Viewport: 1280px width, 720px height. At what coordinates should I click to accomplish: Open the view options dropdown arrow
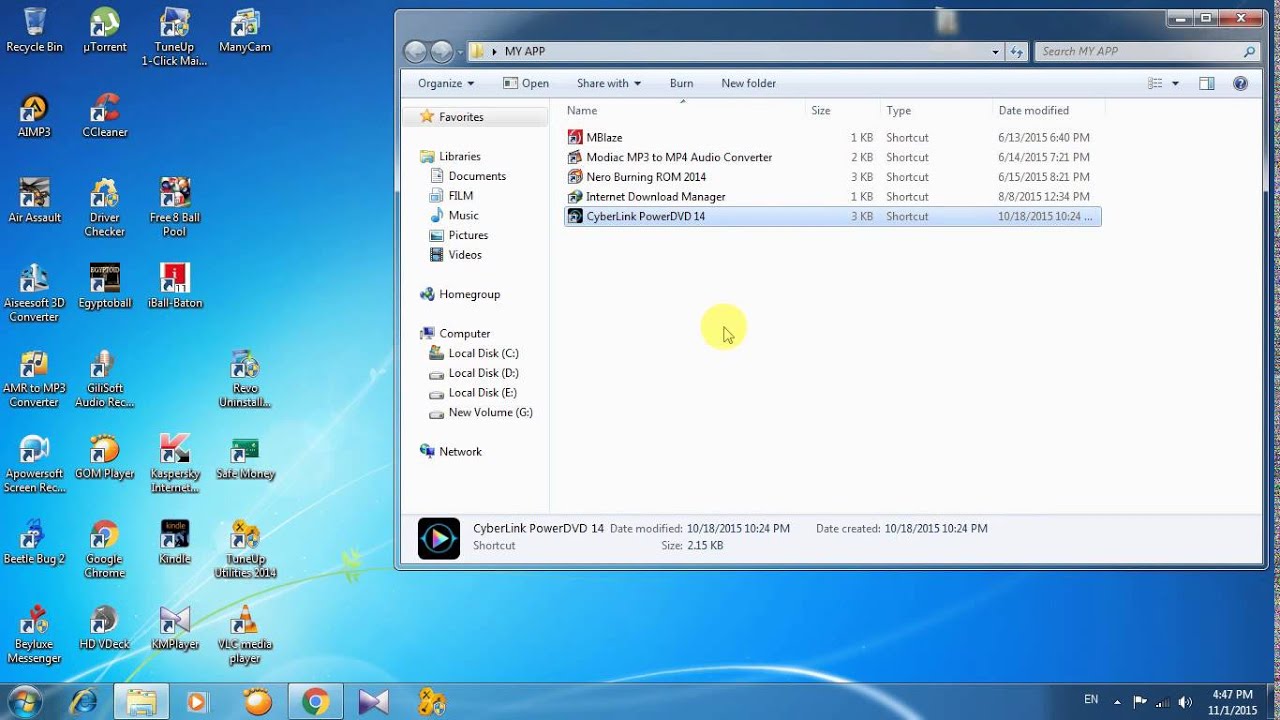click(1175, 83)
